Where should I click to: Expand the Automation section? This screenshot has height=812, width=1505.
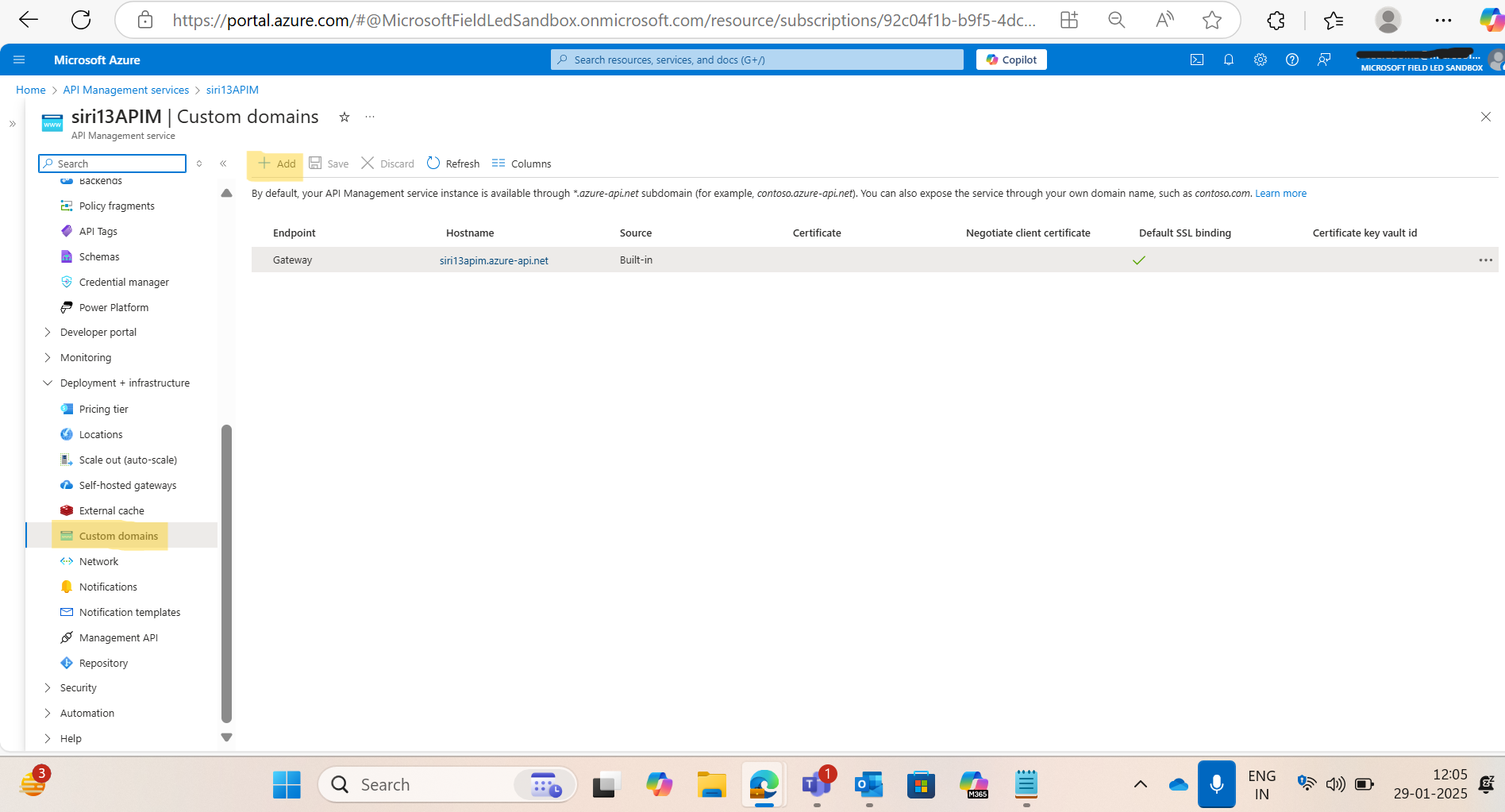click(x=87, y=713)
